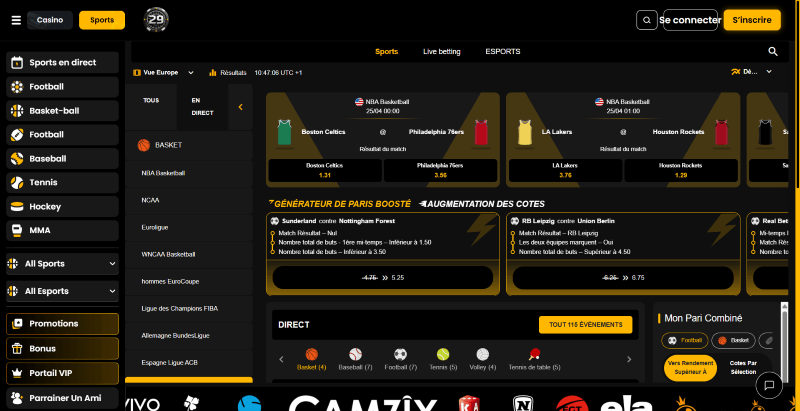Click the LA Lakers yellow jersey
Image resolution: width=800 pixels, height=411 pixels.
(524, 132)
